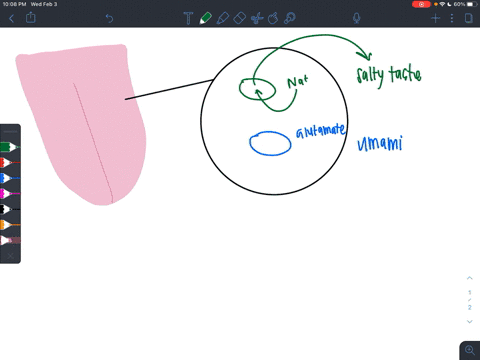Add new page with plus icon

point(435,18)
